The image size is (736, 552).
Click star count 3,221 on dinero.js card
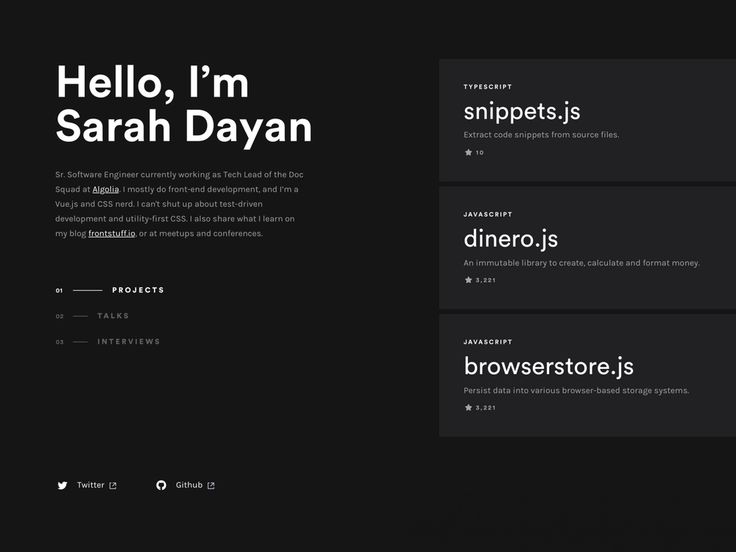(486, 280)
